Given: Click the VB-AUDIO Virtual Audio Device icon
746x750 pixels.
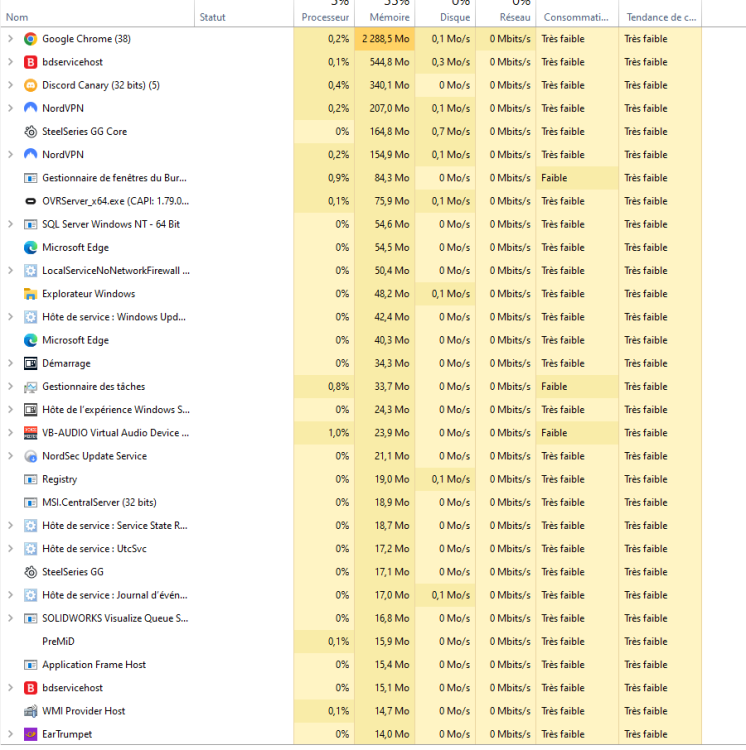Looking at the screenshot, I should coord(30,433).
